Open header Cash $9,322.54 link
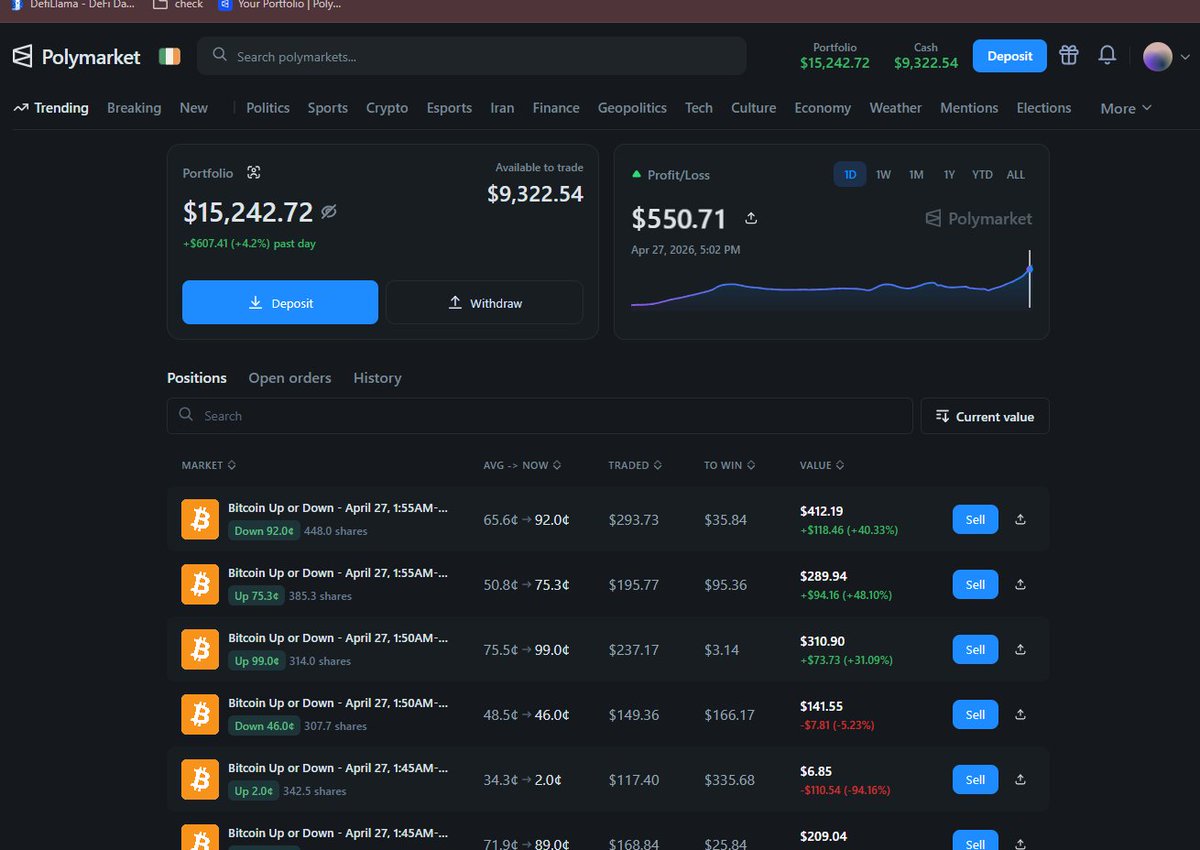Screen dimensions: 1200x850 pos(926,56)
